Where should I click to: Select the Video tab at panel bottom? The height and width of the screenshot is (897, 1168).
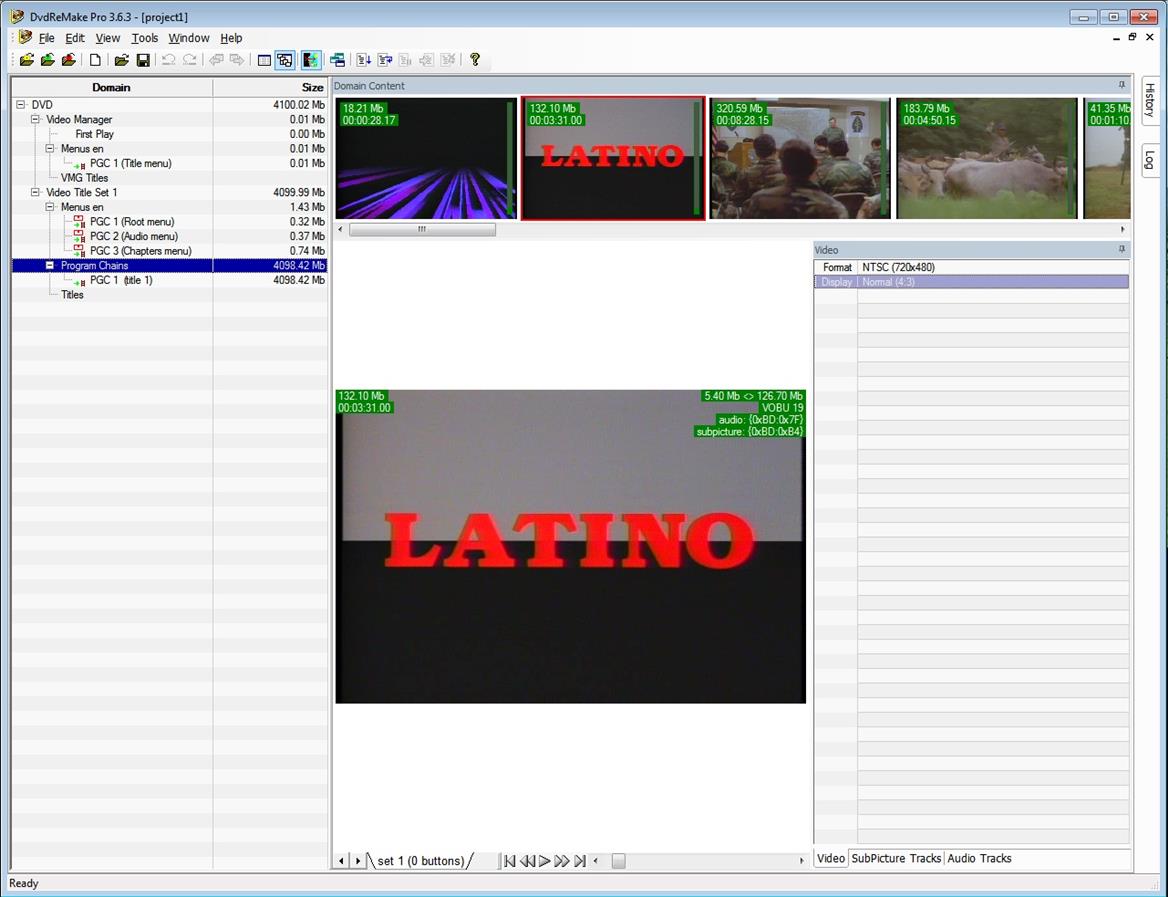(831, 858)
